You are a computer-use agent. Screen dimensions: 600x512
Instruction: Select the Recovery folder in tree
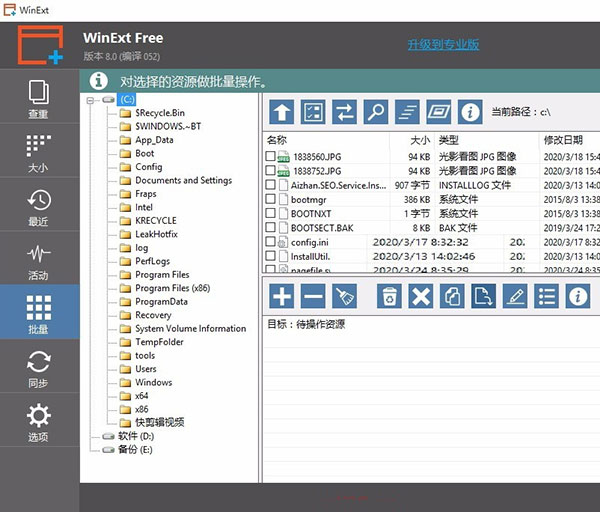point(153,315)
